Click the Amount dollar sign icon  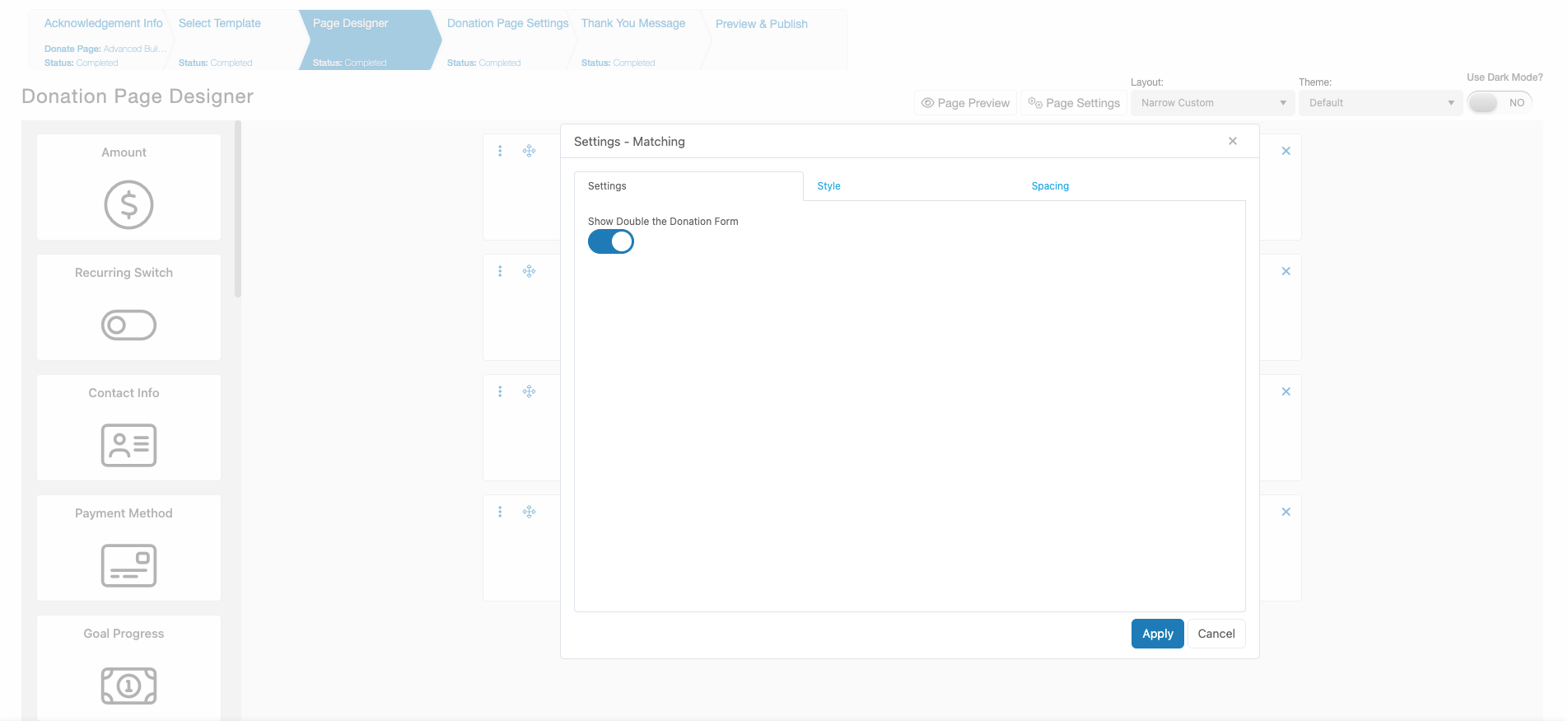pyautogui.click(x=128, y=204)
